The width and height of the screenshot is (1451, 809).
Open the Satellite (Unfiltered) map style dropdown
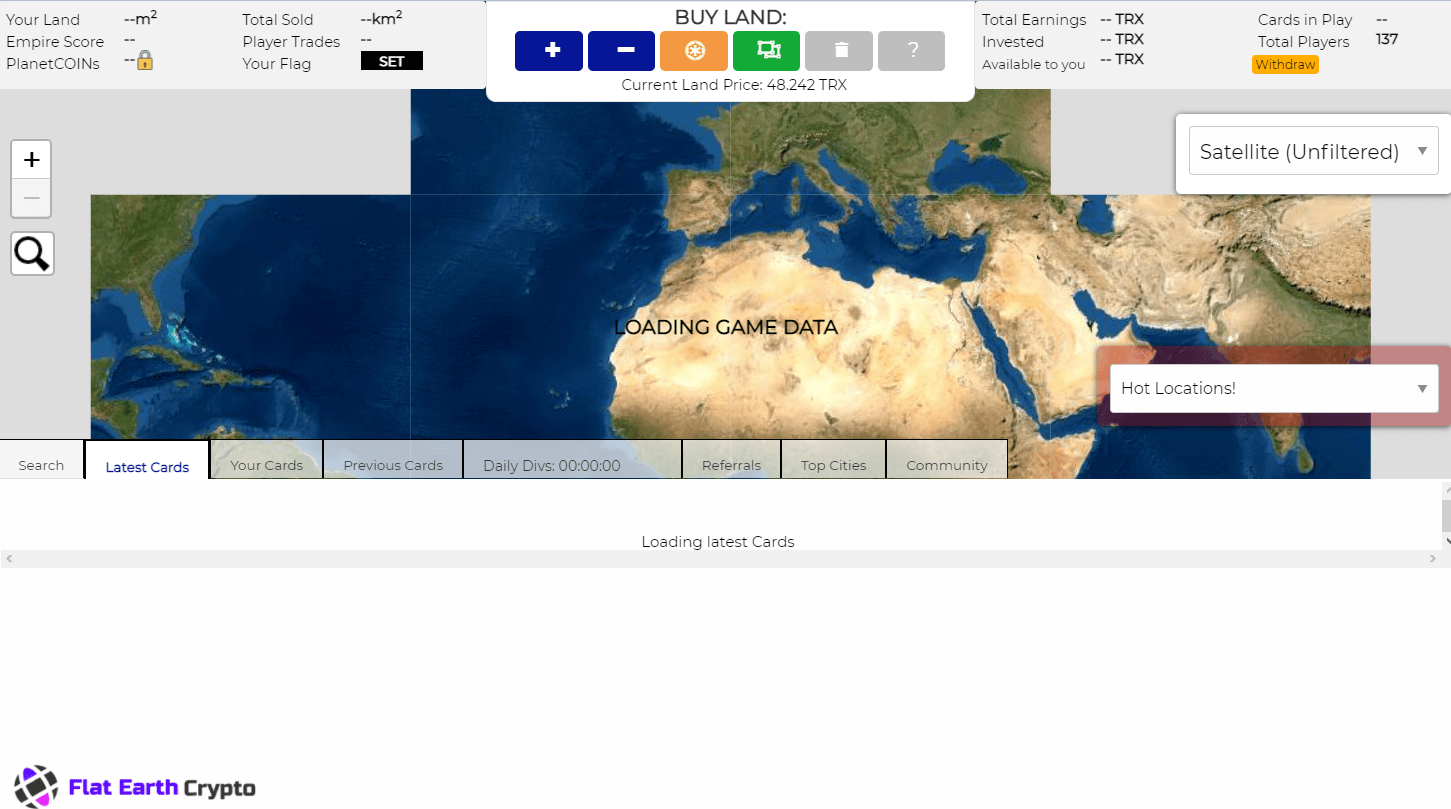coord(1313,152)
